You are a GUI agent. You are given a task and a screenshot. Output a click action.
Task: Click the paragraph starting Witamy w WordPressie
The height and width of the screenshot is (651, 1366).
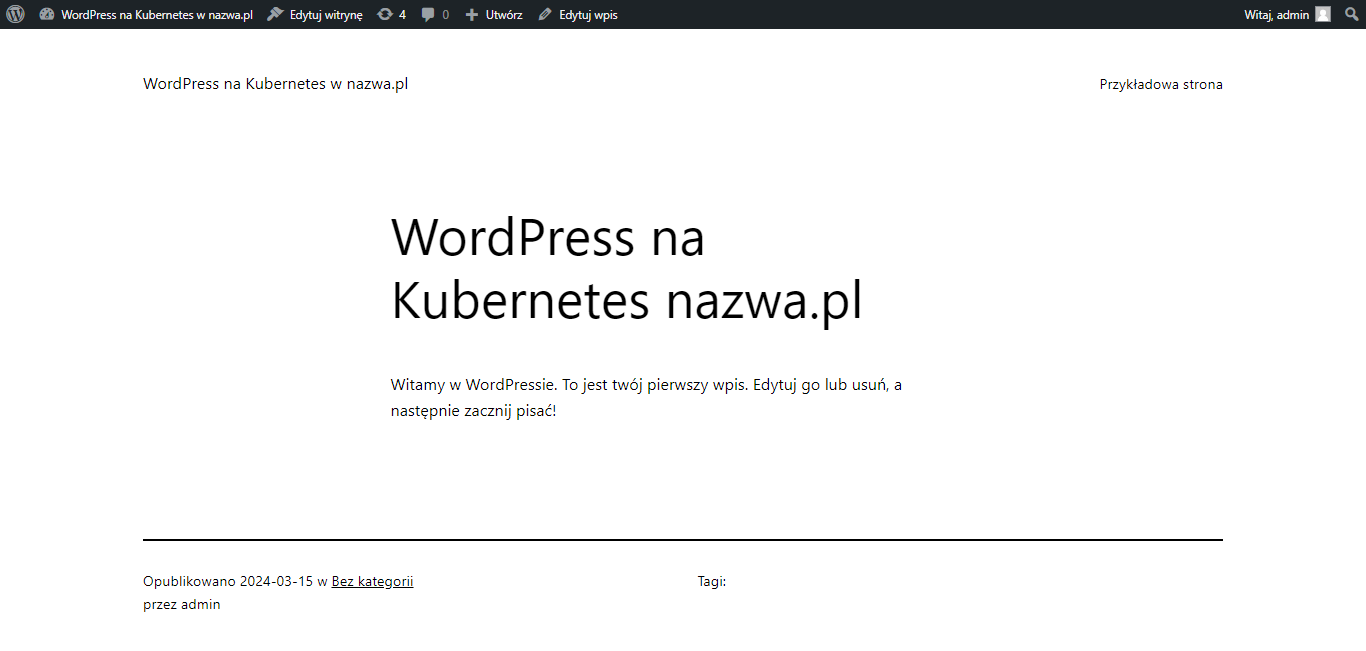pyautogui.click(x=646, y=398)
